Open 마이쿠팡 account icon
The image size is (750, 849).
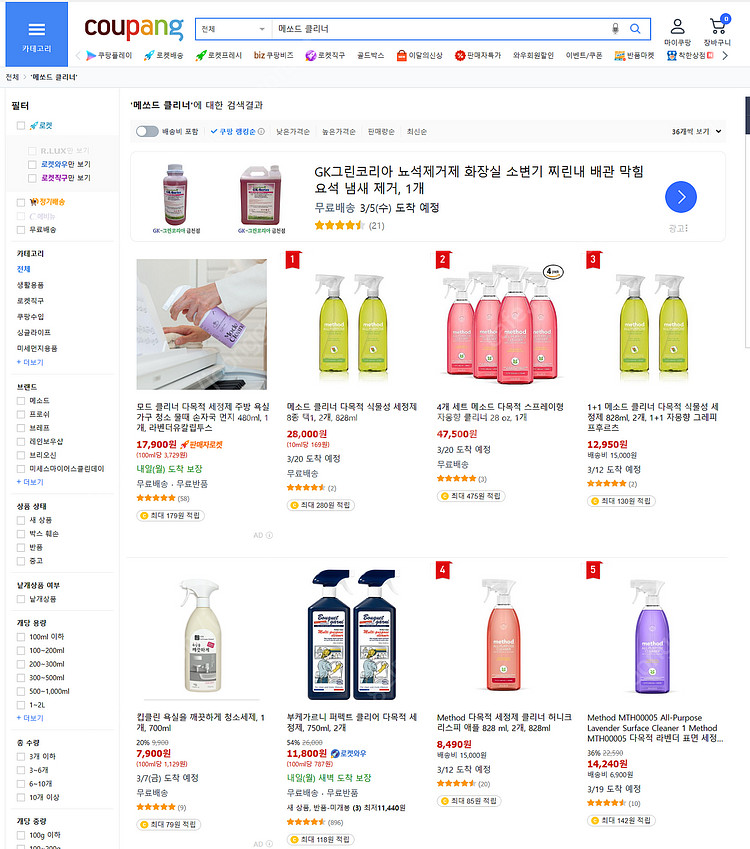[x=677, y=32]
